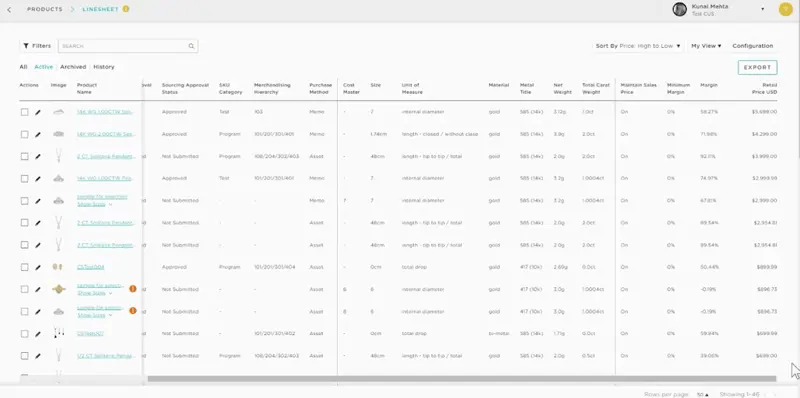Click the edit pencil on the $3,999.00 row
The width and height of the screenshot is (800, 398).
click(x=38, y=157)
